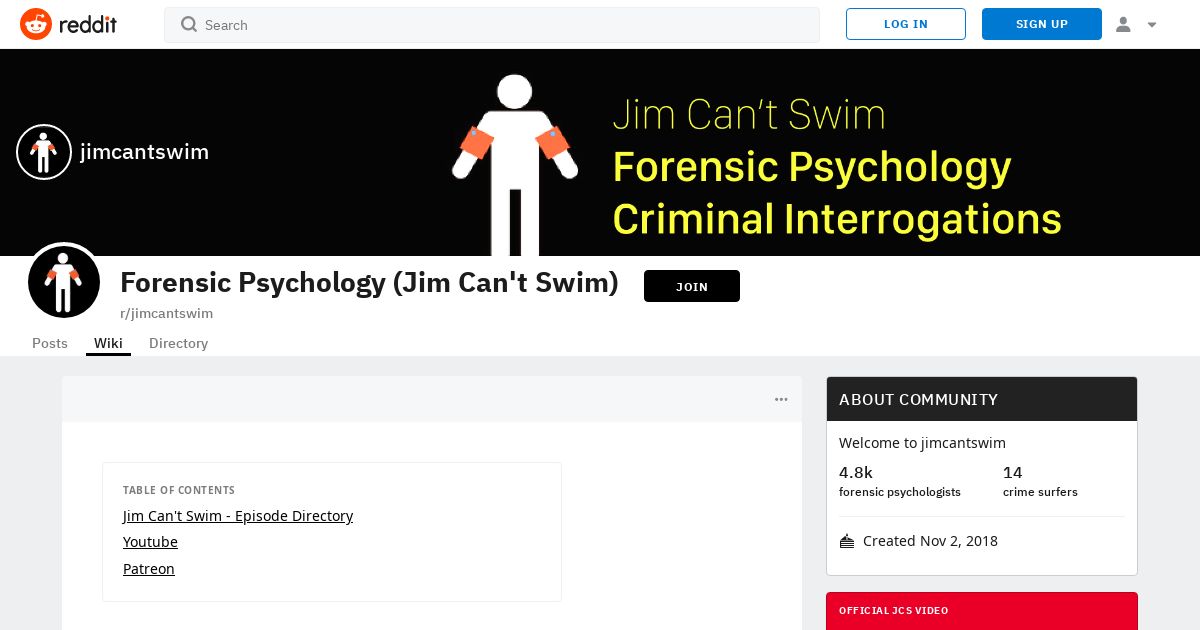
Task: Join the Forensic Psychology community
Action: [x=692, y=286]
